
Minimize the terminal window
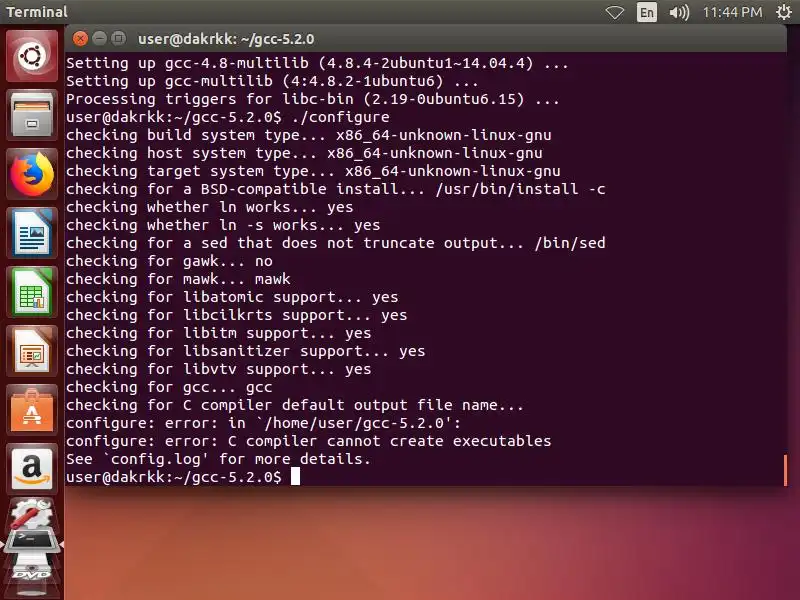click(99, 39)
